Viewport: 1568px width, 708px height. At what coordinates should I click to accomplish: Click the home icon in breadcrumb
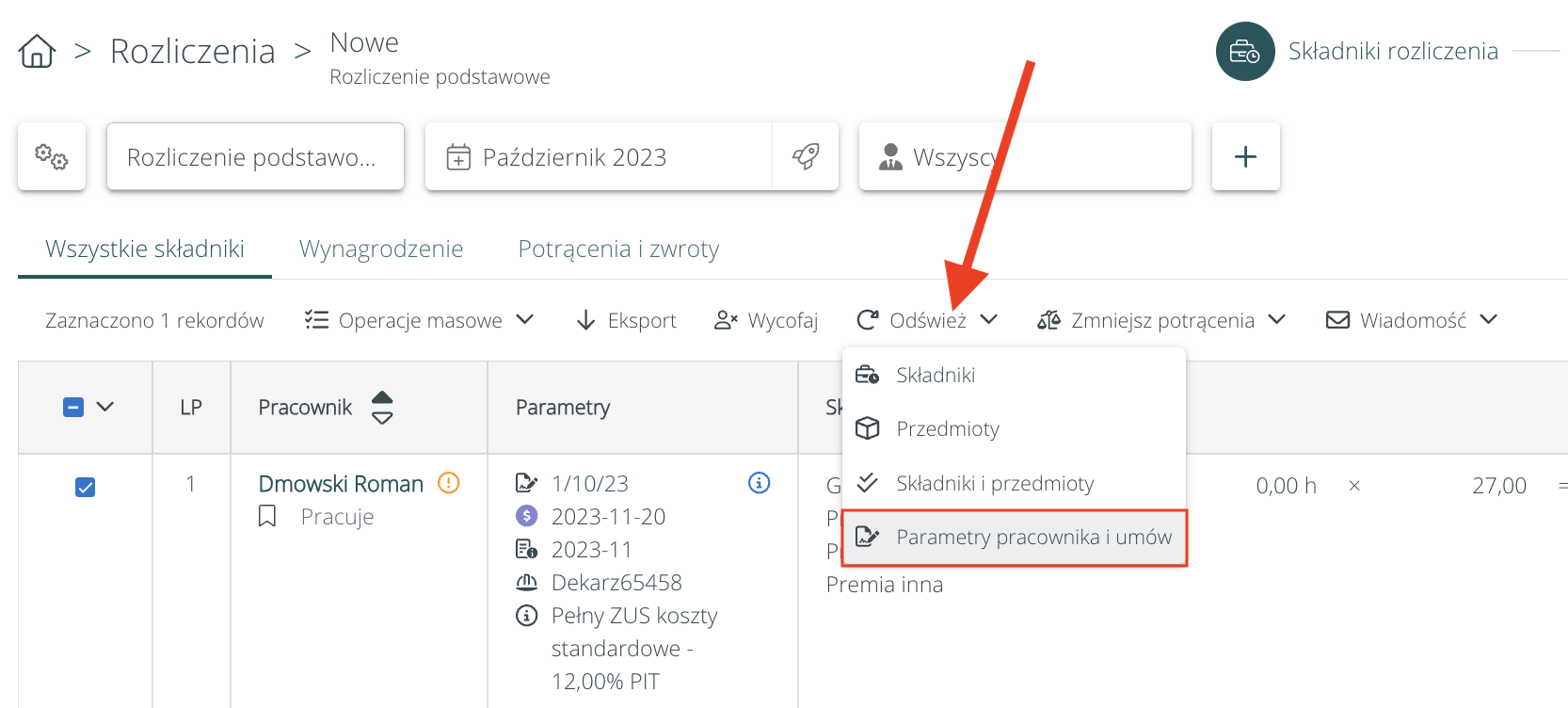[x=38, y=51]
